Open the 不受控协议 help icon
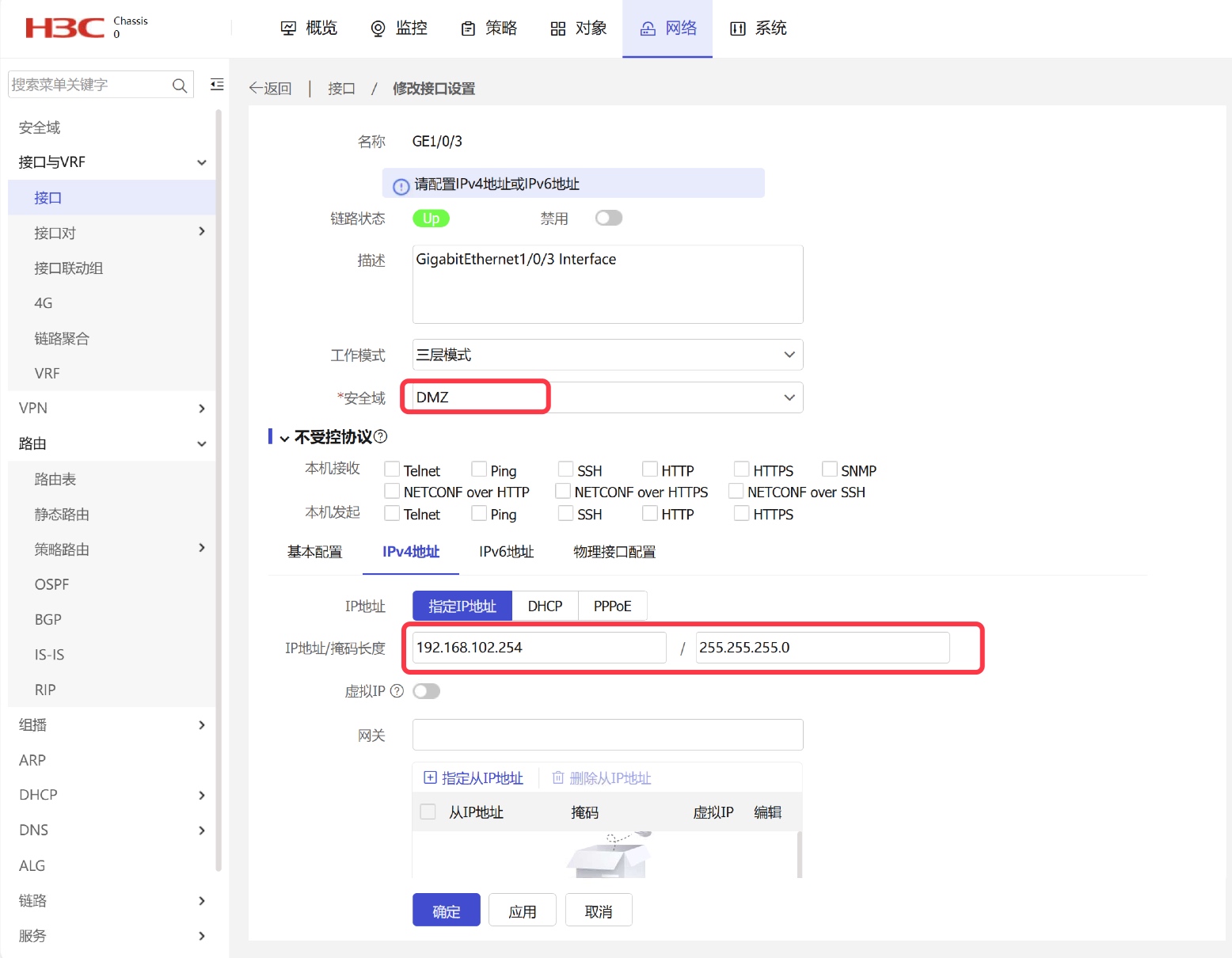This screenshot has height=958, width=1232. coord(381,436)
